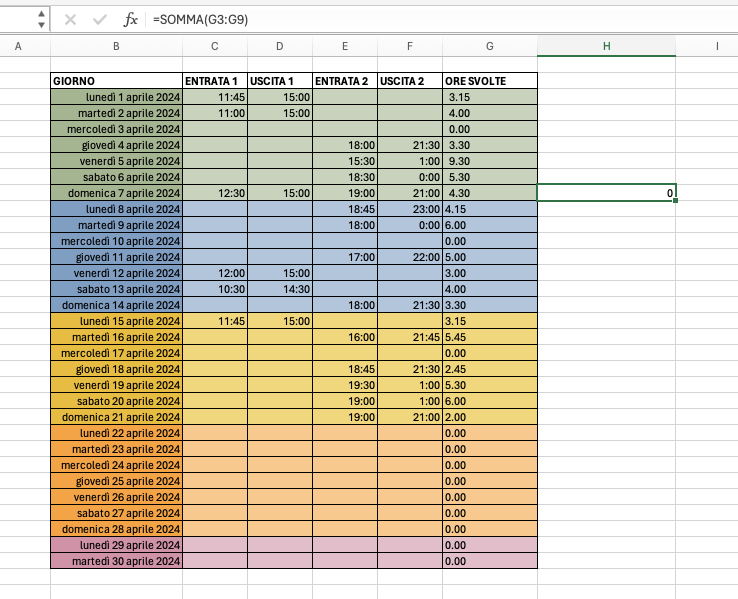
Task: Select the 23:00 exit time for lunedì 8 aprile
Action: pos(410,209)
